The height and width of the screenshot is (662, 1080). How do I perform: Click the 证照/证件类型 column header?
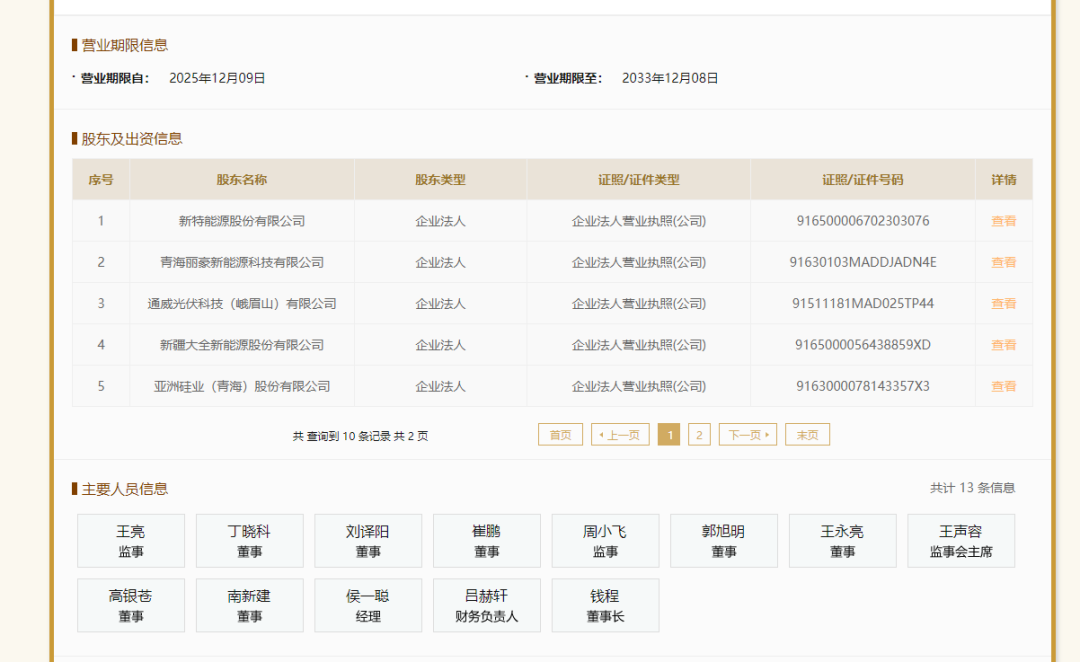point(638,180)
